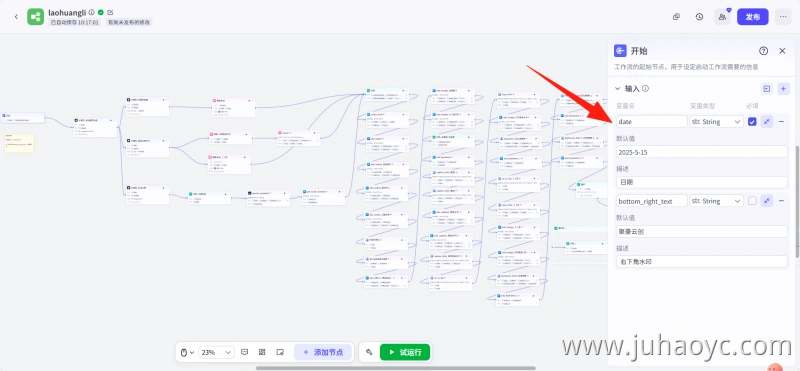Click the import icon beside 输入 header
The height and width of the screenshot is (371, 800).
coord(767,89)
